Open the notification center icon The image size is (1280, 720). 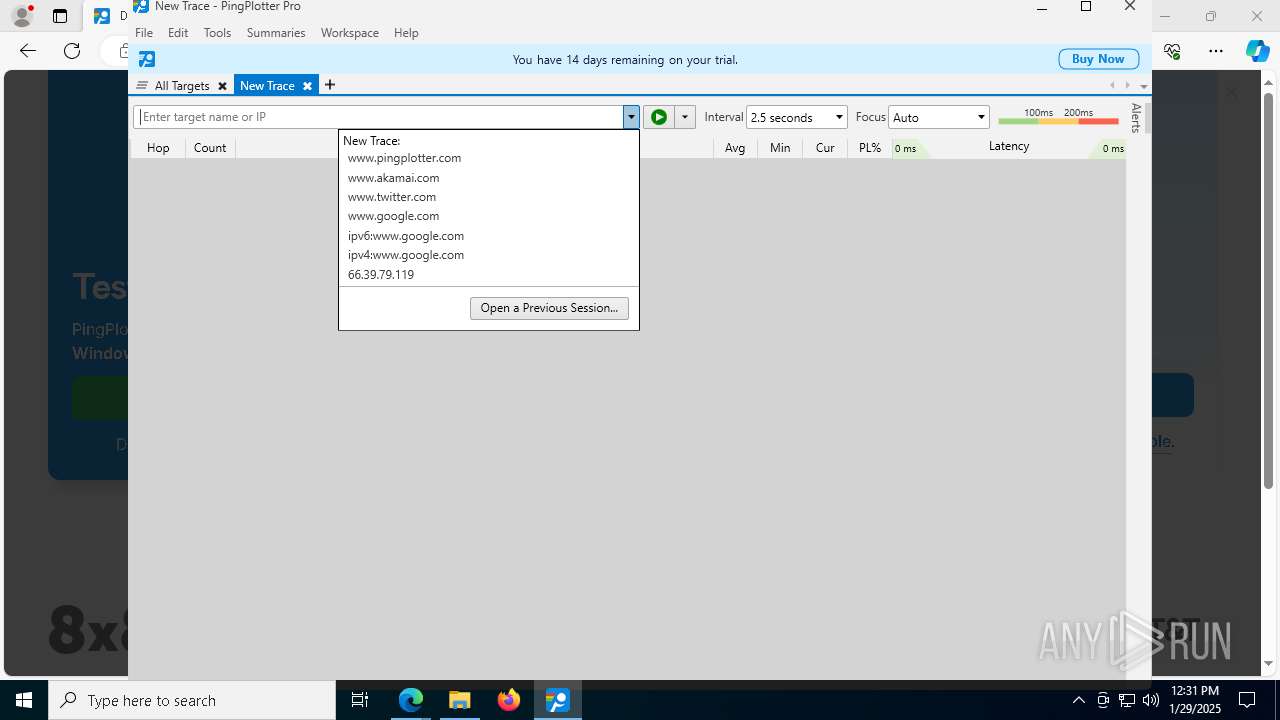point(1247,700)
